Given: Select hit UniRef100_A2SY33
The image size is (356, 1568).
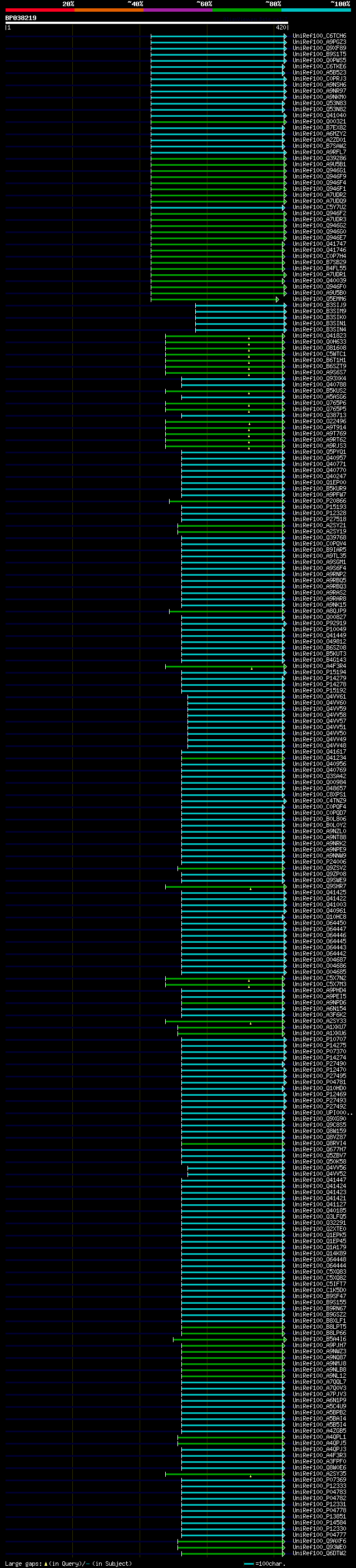Looking at the screenshot, I should [319, 1021].
